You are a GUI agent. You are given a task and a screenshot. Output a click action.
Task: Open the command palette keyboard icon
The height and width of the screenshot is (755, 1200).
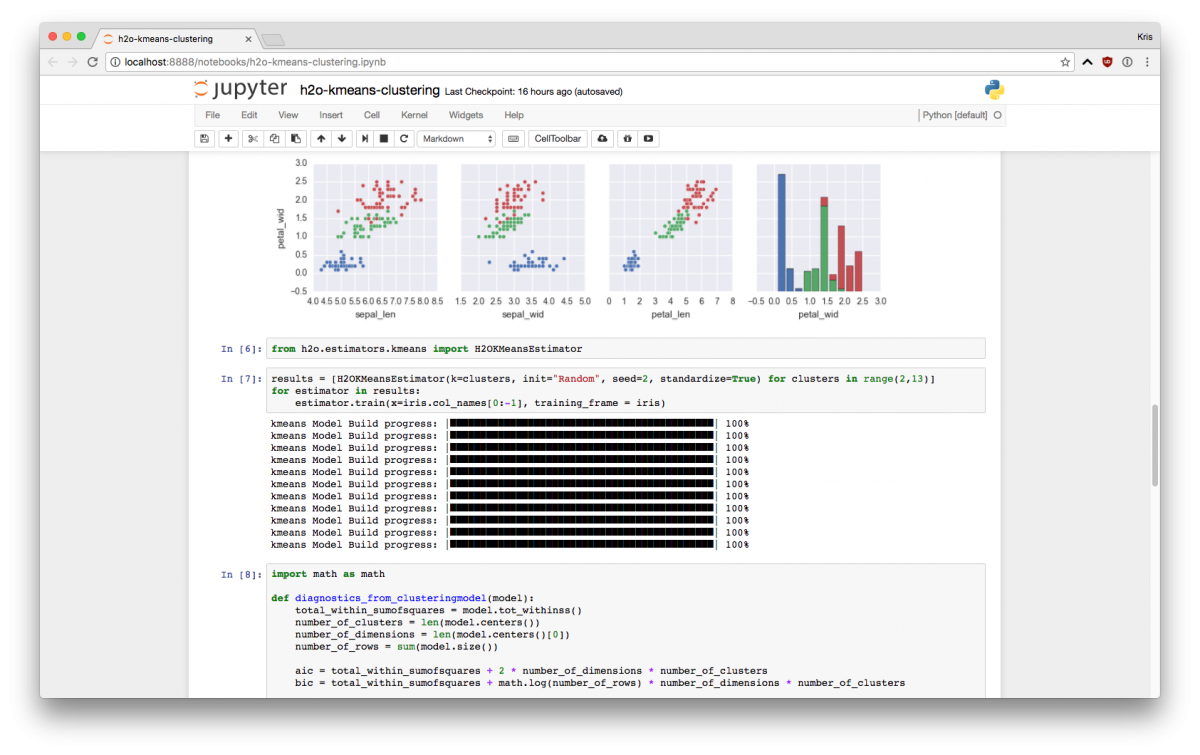click(512, 139)
